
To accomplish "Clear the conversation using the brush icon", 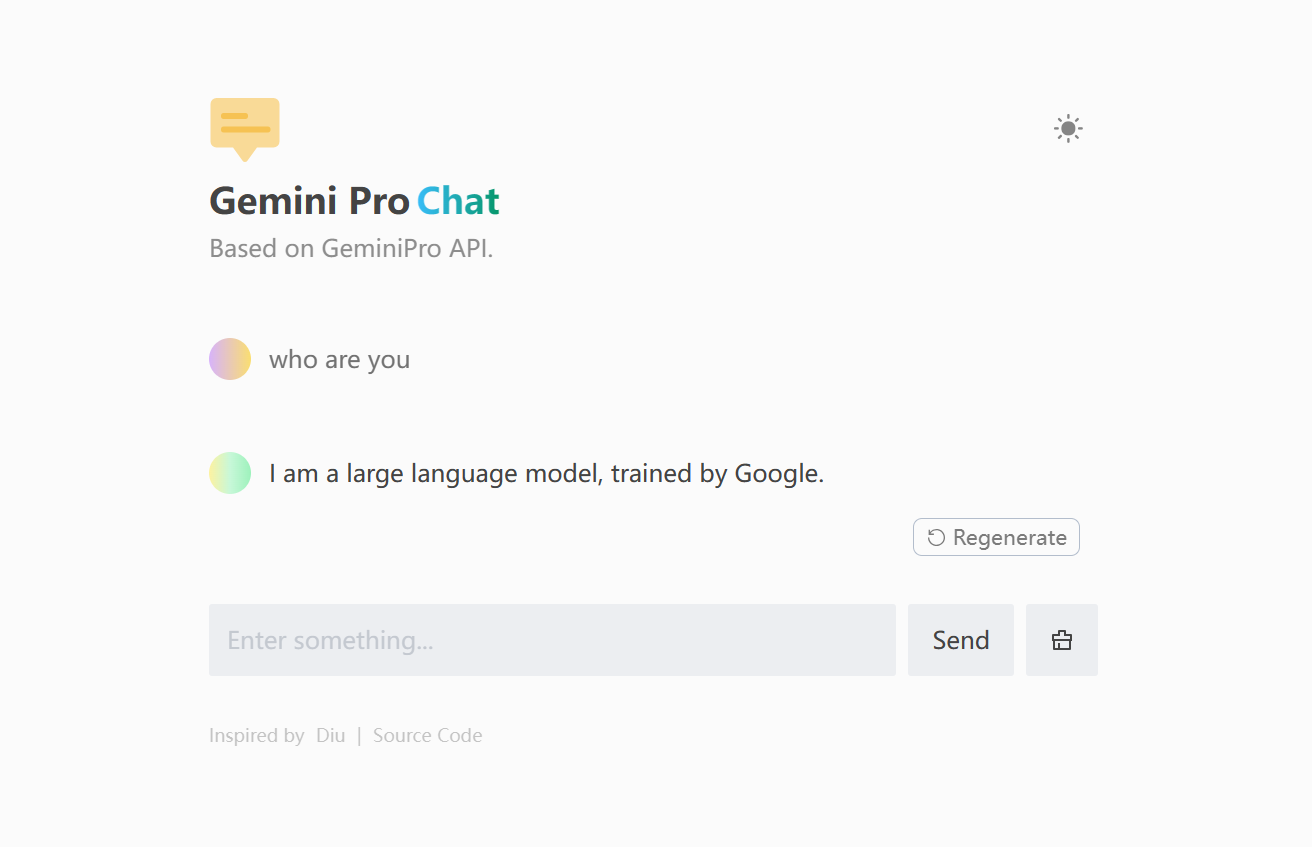I will click(1062, 640).
